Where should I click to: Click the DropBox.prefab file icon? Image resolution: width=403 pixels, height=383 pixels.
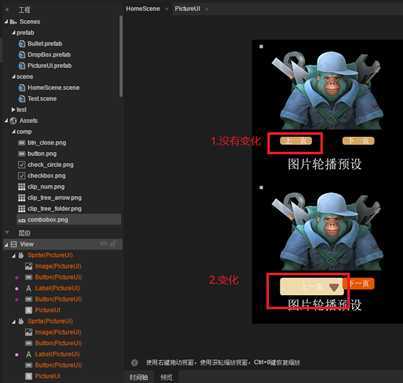click(21, 55)
